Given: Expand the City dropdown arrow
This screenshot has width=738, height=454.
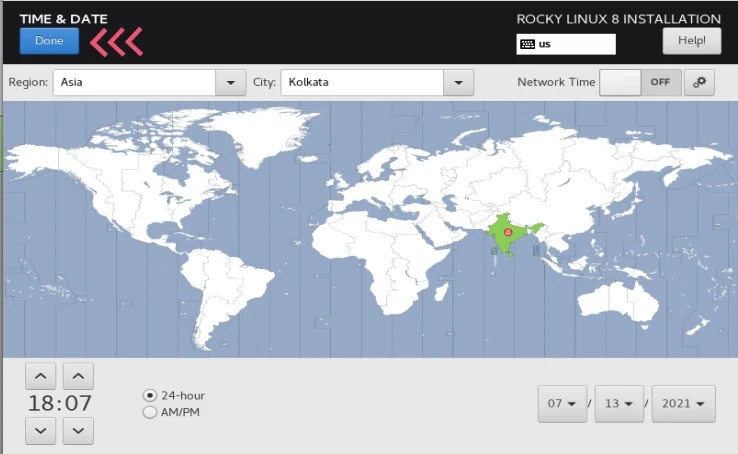Looking at the screenshot, I should pos(458,83).
